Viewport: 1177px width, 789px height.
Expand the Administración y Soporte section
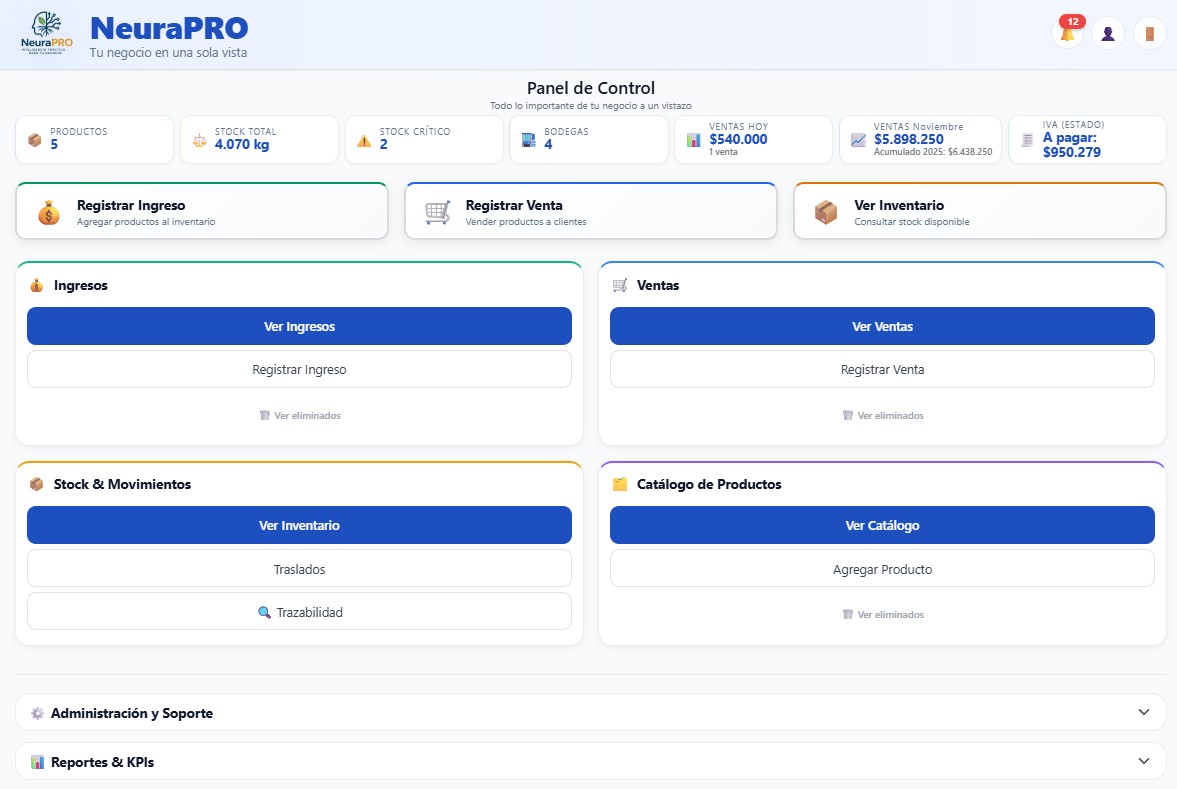point(590,713)
